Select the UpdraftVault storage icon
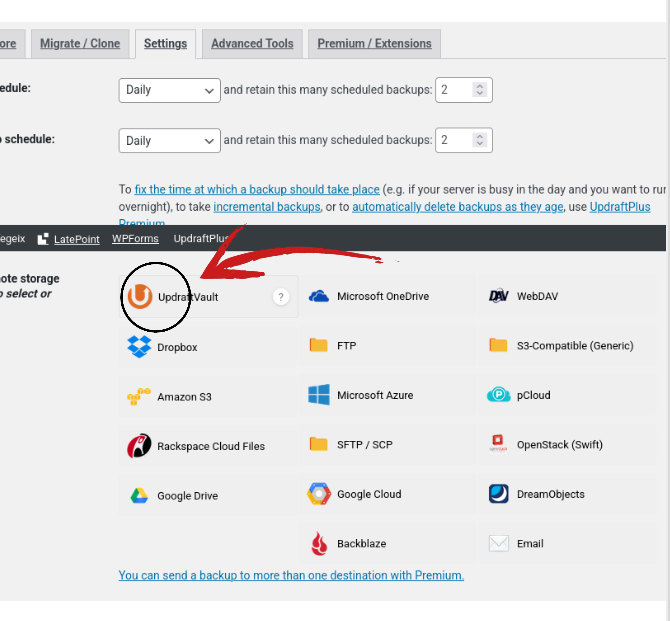The width and height of the screenshot is (670, 621). click(x=139, y=297)
